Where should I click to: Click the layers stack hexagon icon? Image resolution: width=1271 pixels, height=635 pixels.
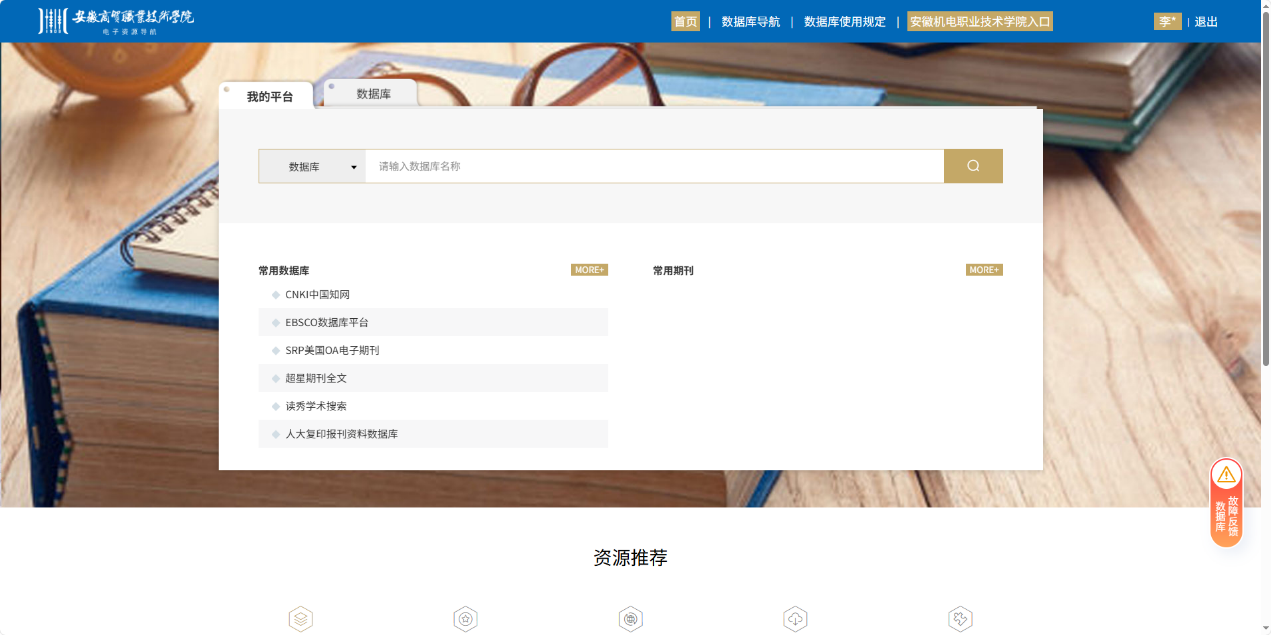301,619
